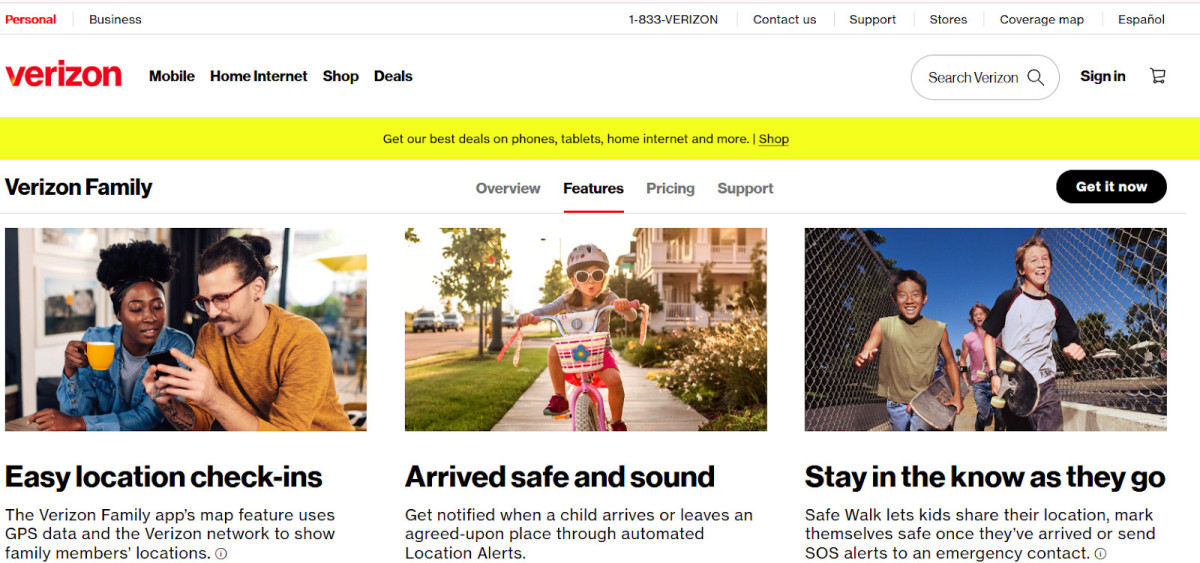This screenshot has height=563, width=1200.
Task: Open the Mobile menu
Action: [172, 76]
